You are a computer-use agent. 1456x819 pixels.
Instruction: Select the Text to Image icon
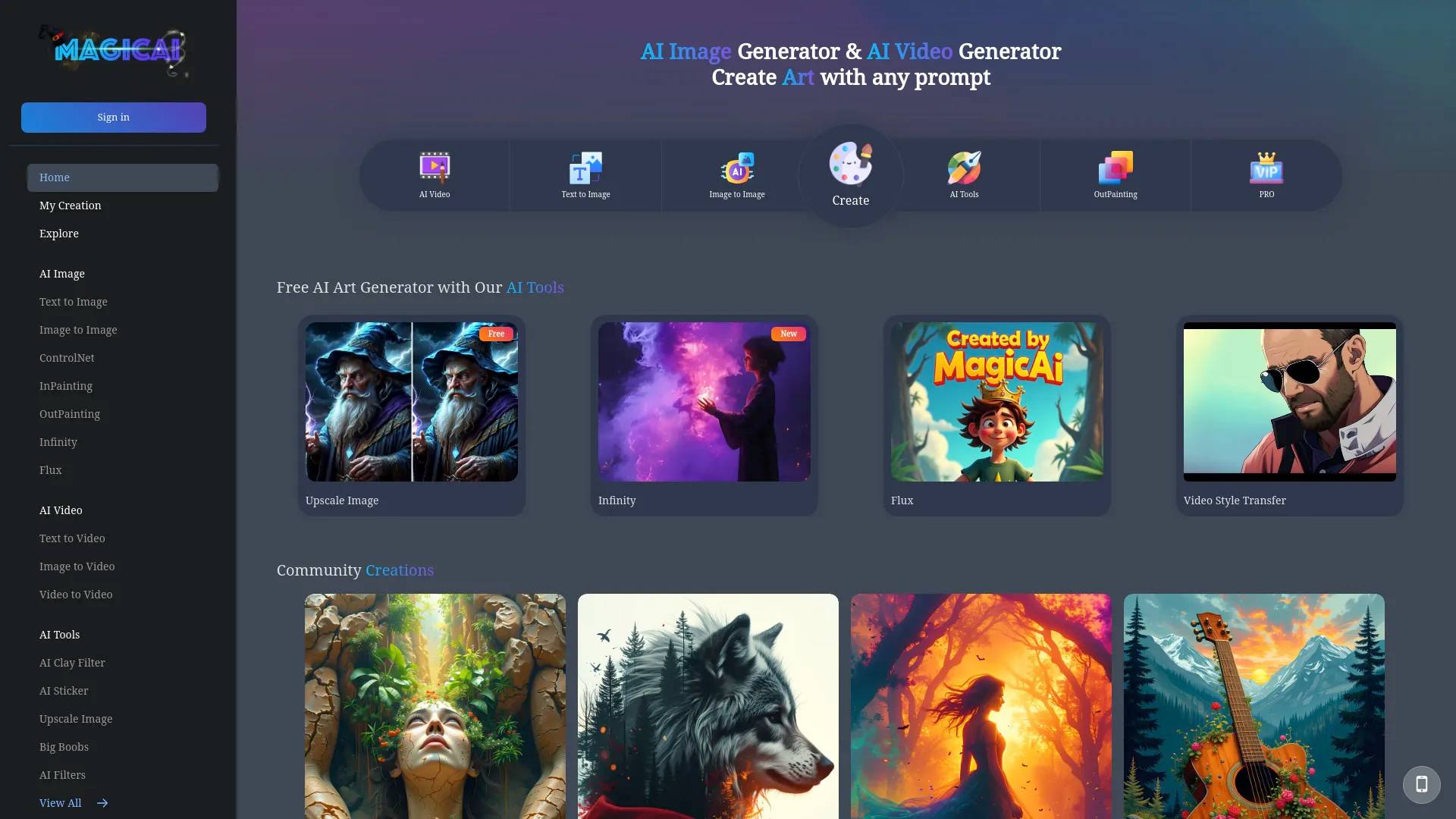[x=585, y=168]
